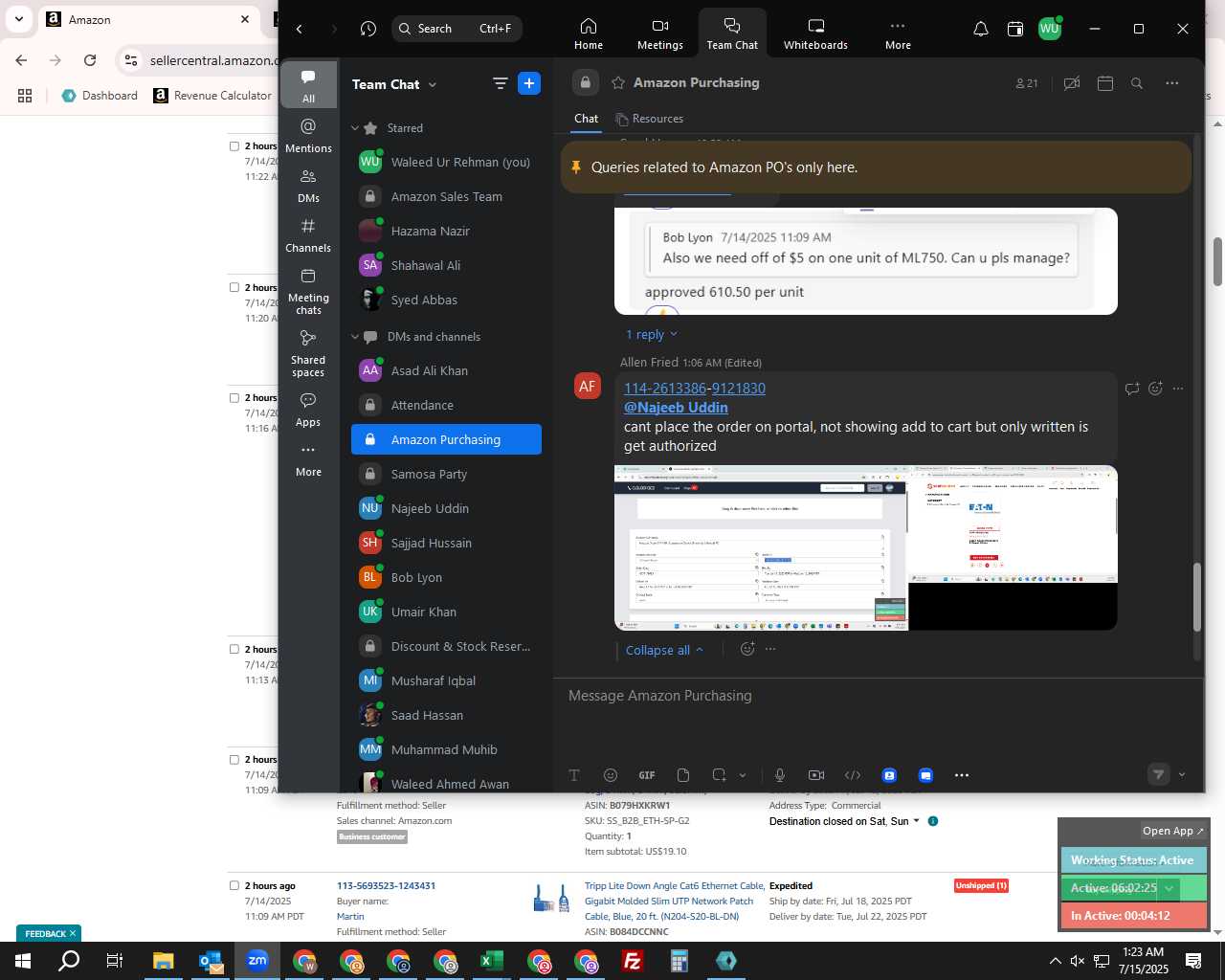Select the Chat tab in Amazon Purchasing
Screen dimensions: 1225x980
586,119
